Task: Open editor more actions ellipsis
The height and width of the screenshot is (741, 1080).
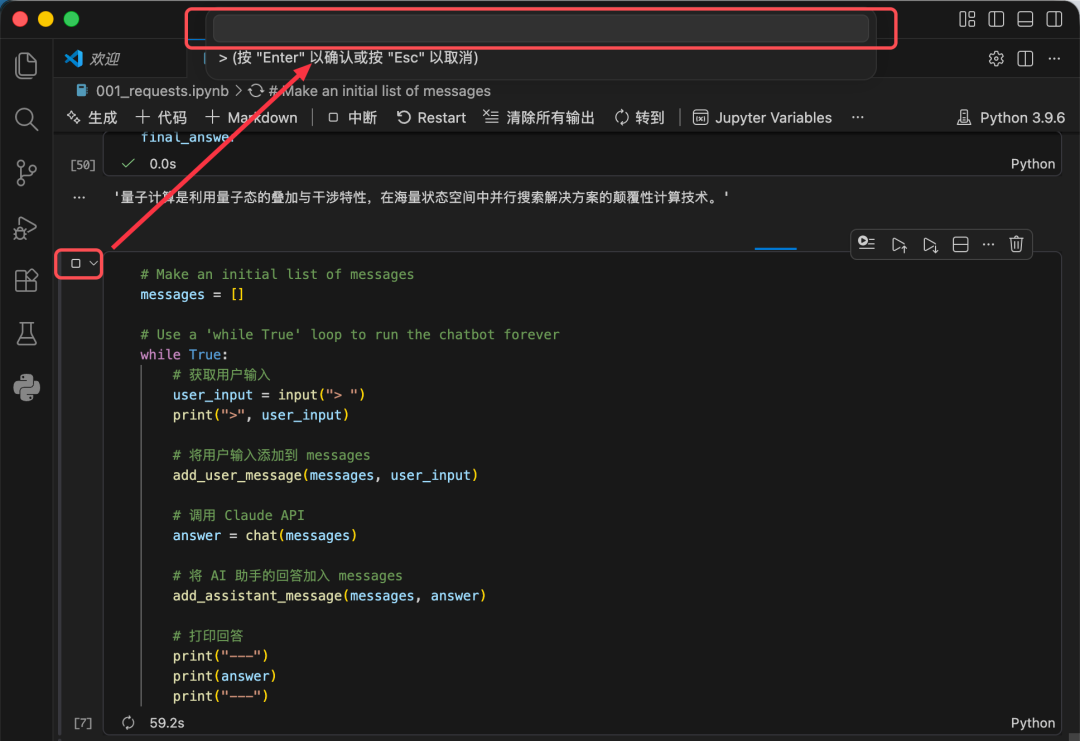Action: tap(1054, 59)
